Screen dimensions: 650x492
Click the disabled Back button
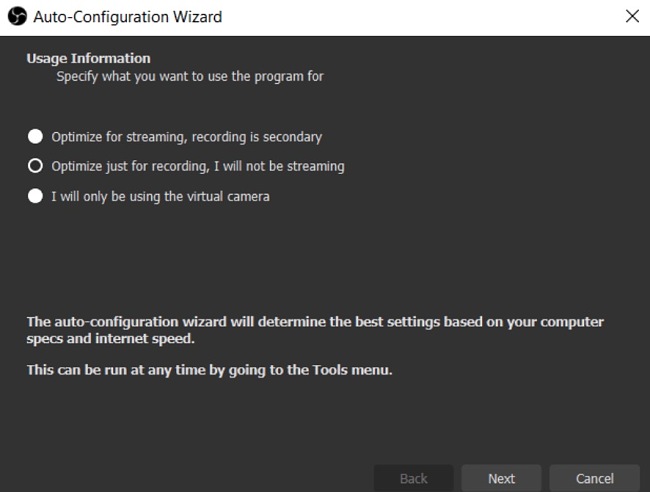[413, 478]
